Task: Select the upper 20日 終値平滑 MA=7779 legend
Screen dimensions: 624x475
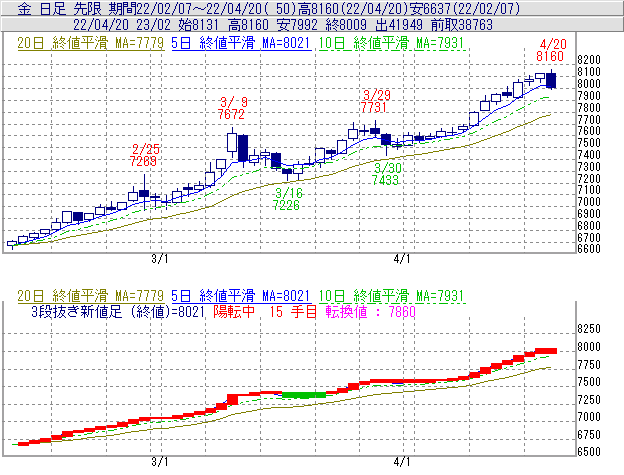Action: (x=90, y=43)
